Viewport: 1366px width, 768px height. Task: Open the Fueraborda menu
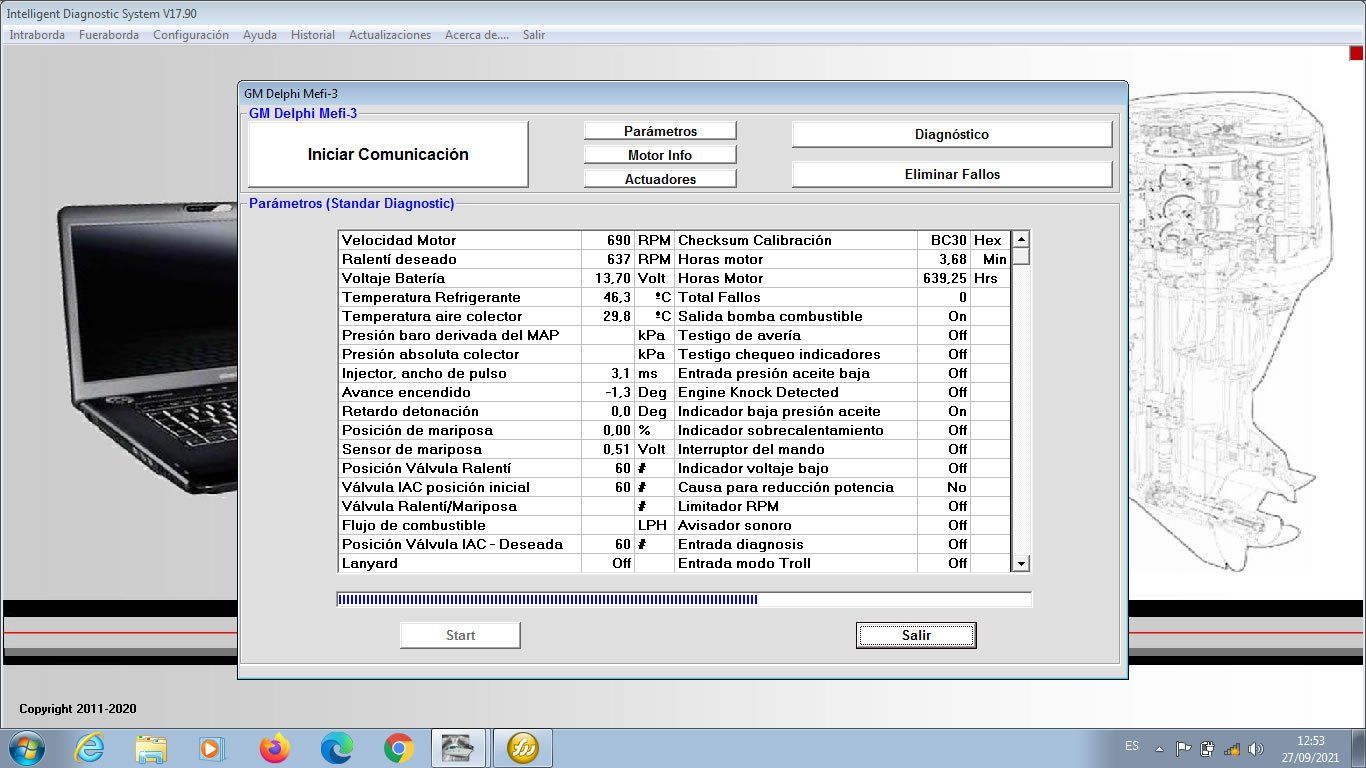coord(108,35)
